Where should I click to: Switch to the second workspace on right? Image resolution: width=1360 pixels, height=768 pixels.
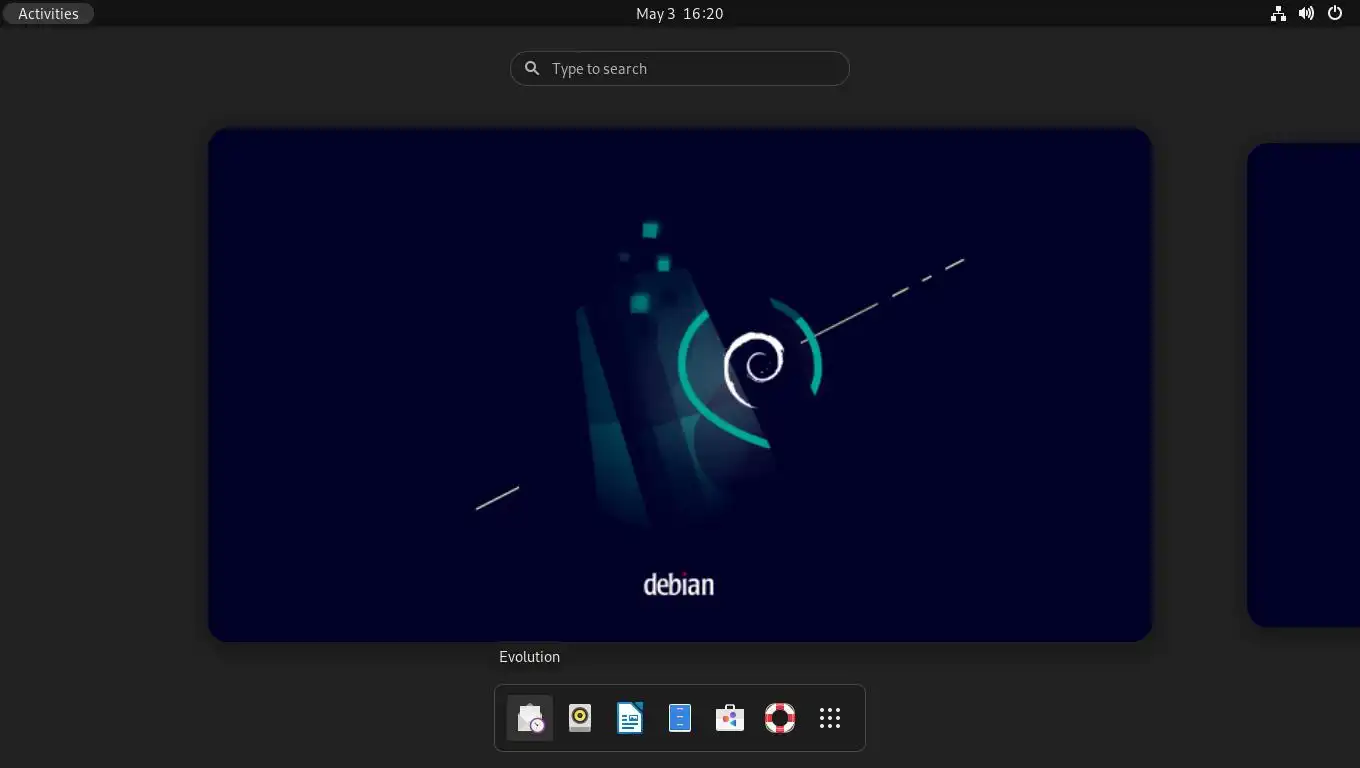[1304, 385]
